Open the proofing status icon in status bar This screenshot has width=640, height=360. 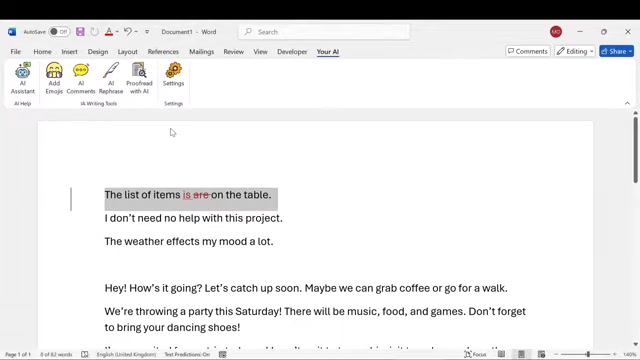click(84, 354)
